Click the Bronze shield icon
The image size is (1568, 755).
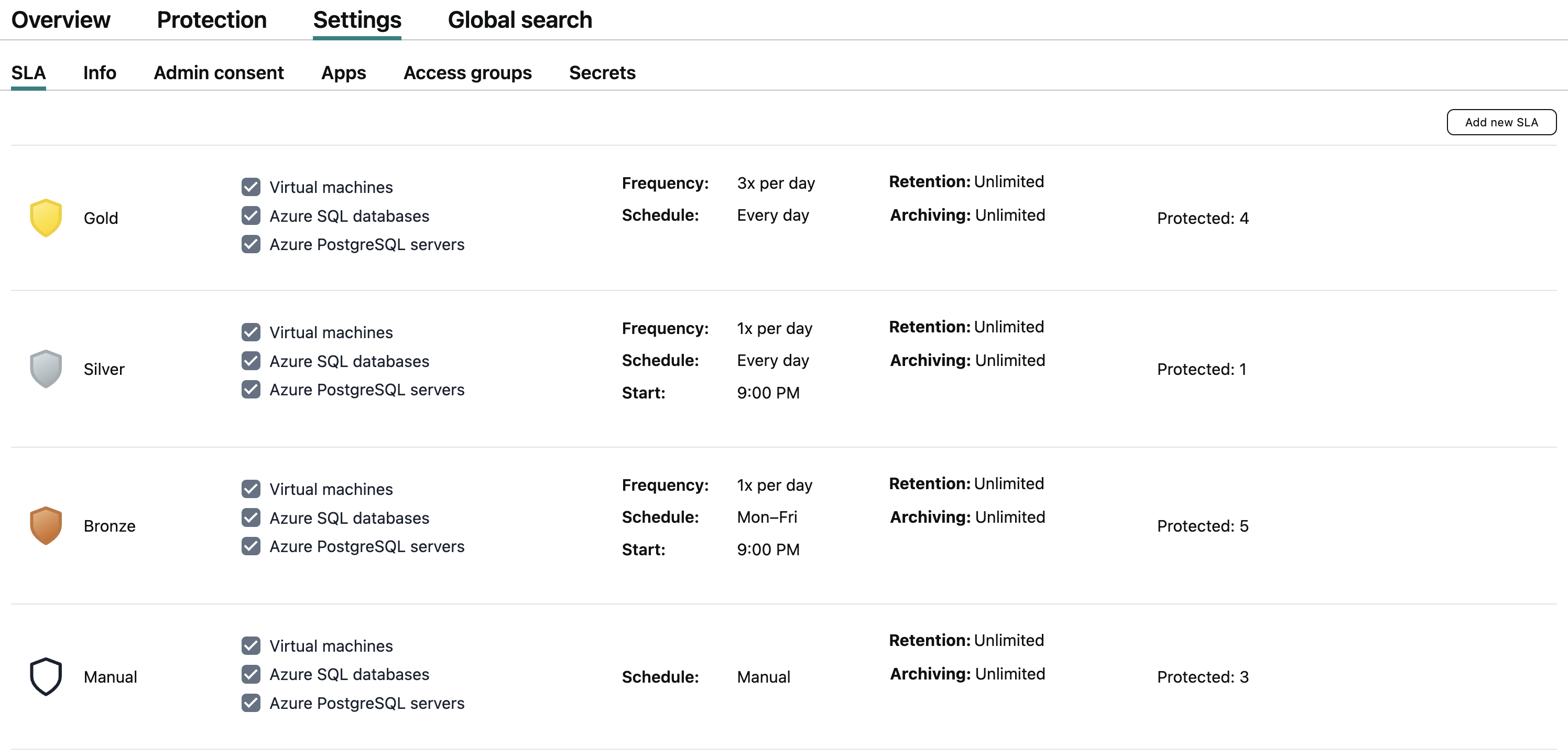46,525
